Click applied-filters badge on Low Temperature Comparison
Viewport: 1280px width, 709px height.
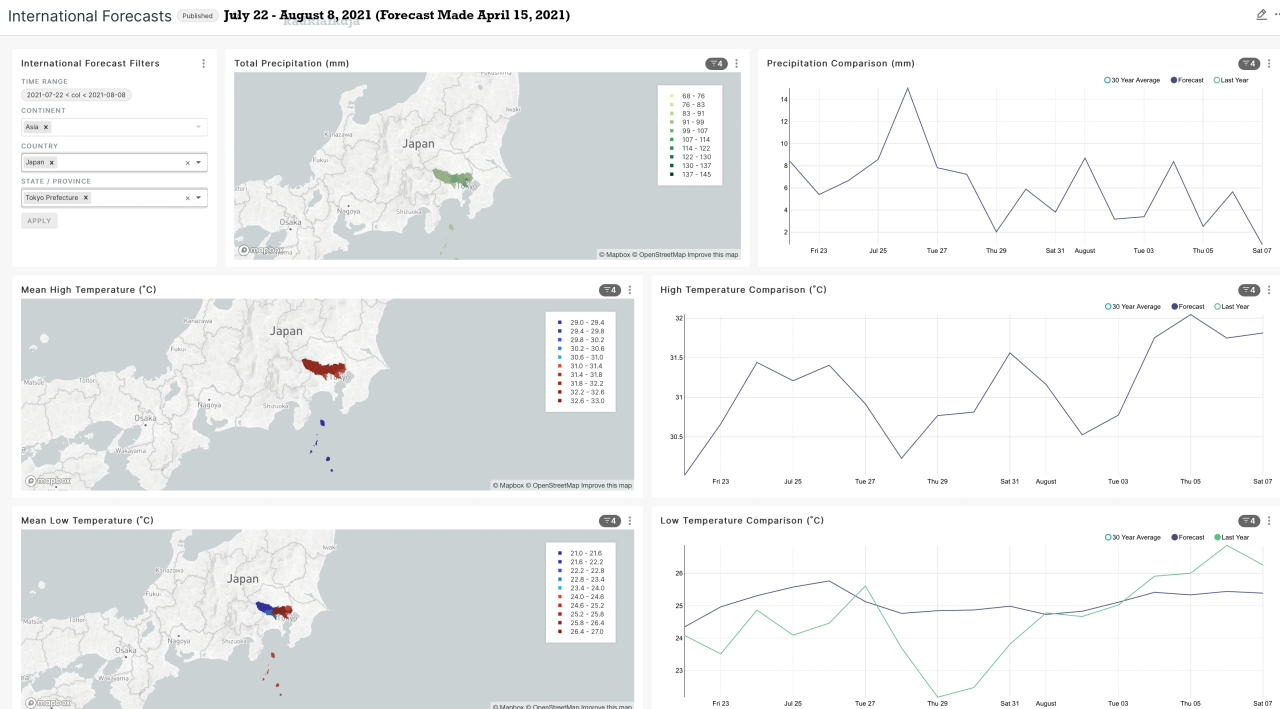(1249, 521)
